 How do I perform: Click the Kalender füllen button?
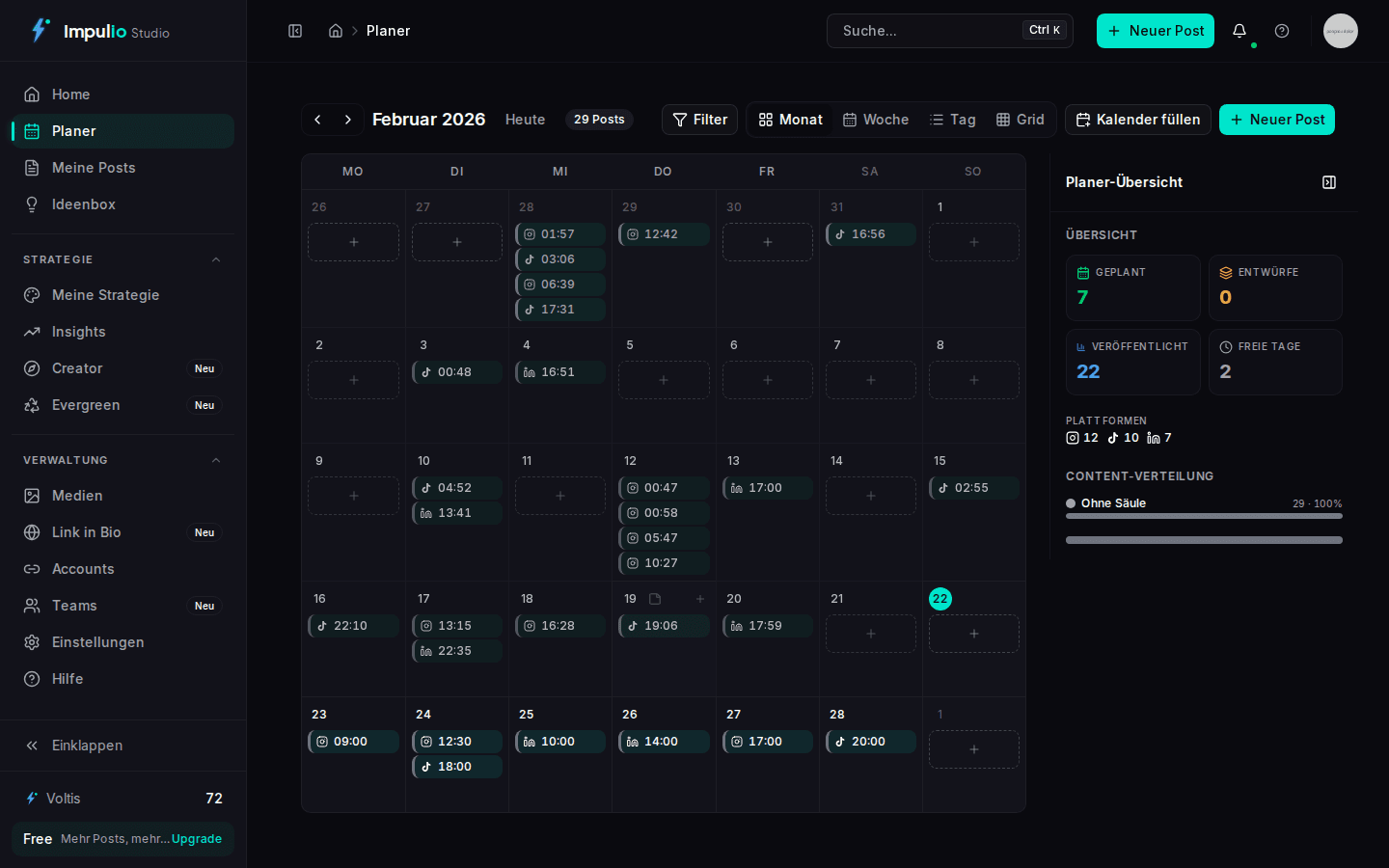tap(1138, 120)
